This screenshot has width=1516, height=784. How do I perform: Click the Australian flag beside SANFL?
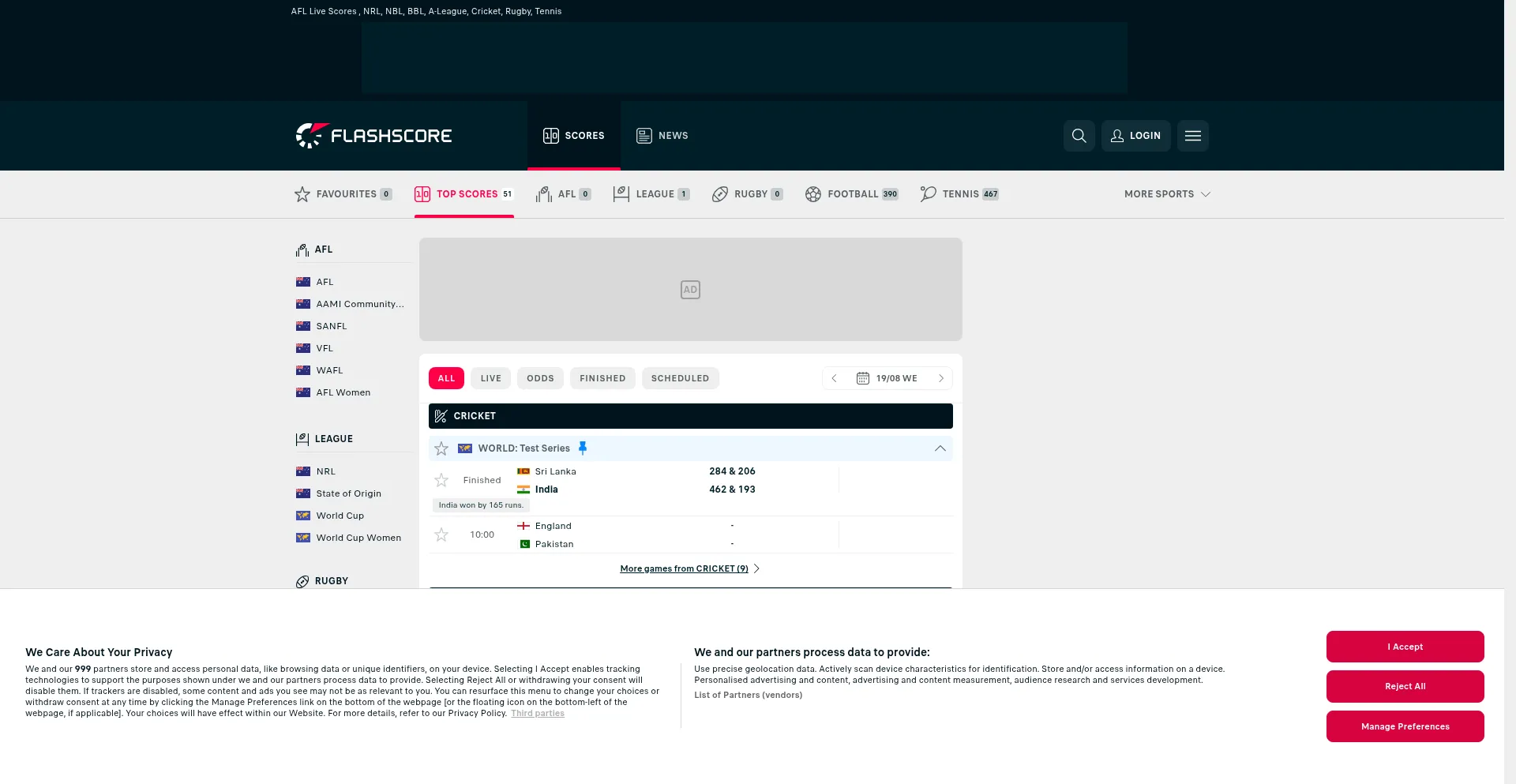tap(303, 326)
